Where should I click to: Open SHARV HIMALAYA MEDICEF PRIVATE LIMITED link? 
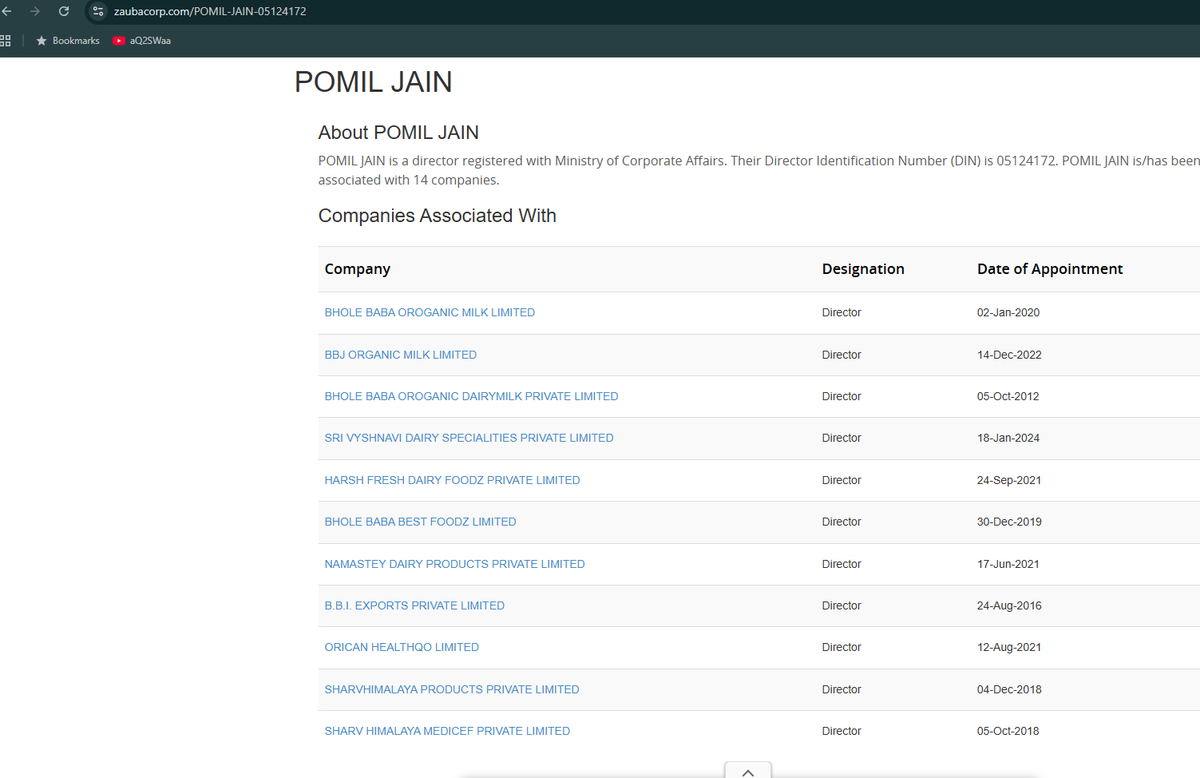click(447, 731)
